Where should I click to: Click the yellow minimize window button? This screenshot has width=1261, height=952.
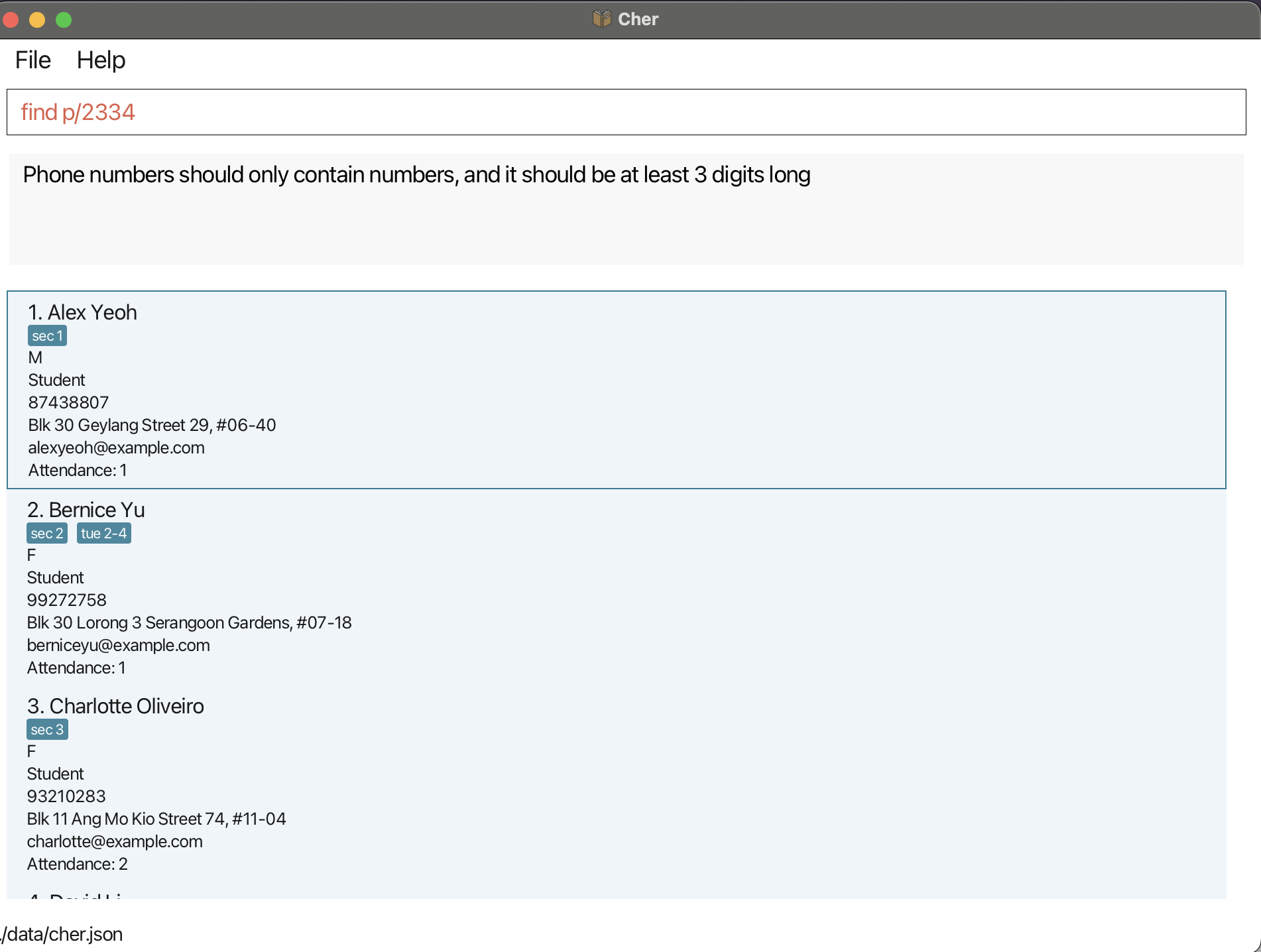(x=37, y=20)
